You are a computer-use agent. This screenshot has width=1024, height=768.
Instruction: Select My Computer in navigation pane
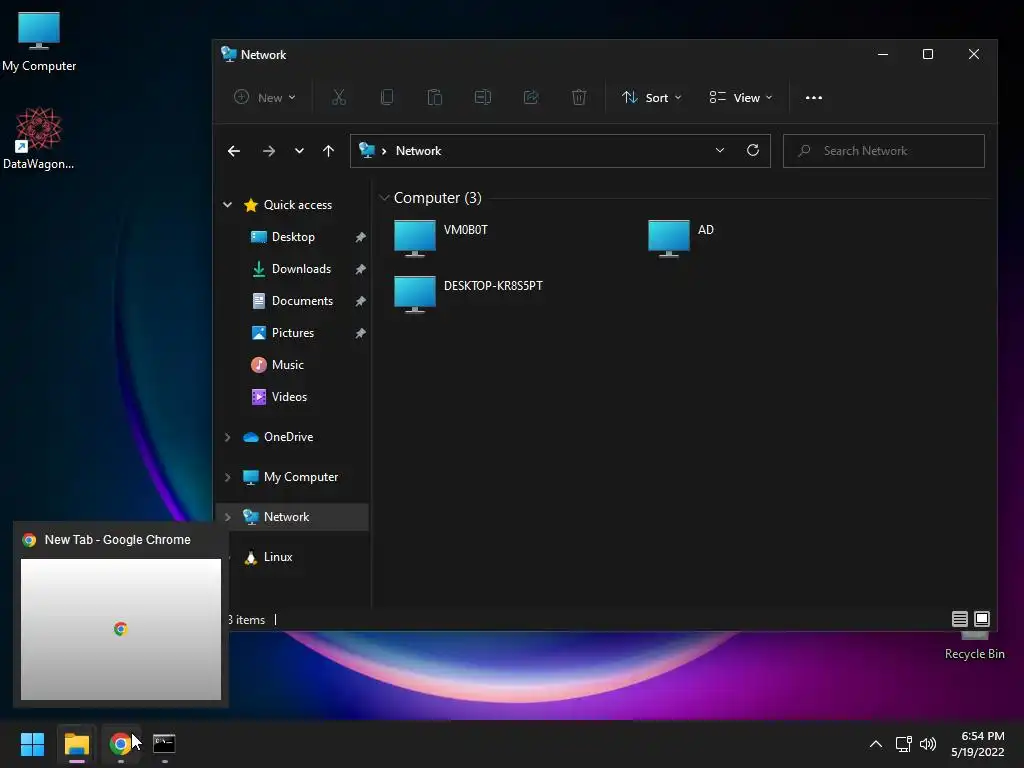(300, 477)
